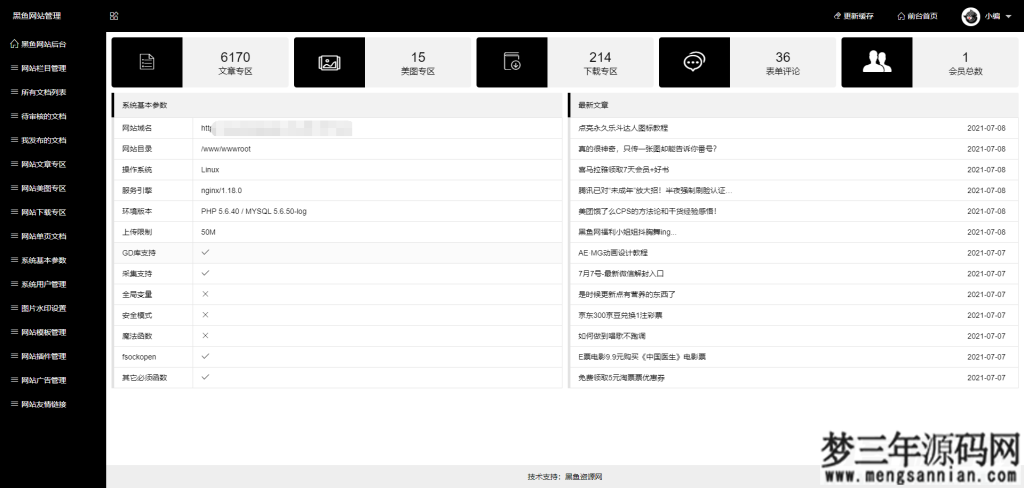Click the Linux operating system value
The image size is (1024, 488).
(x=210, y=170)
